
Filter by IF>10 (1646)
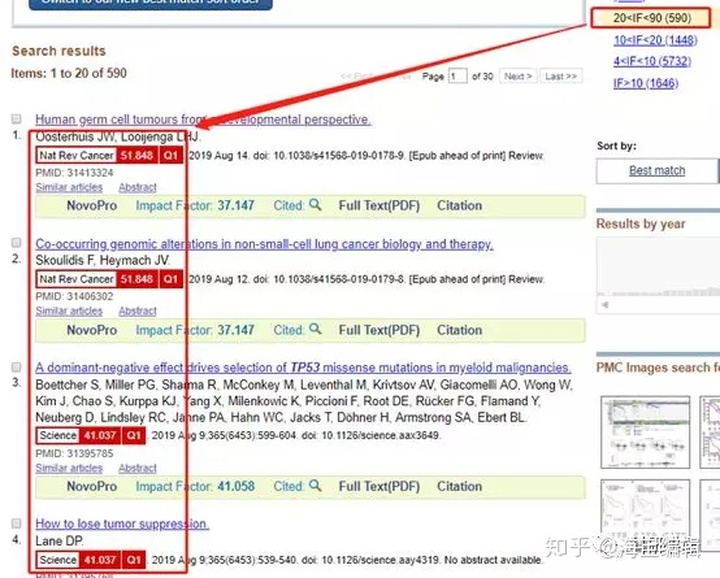coord(646,83)
